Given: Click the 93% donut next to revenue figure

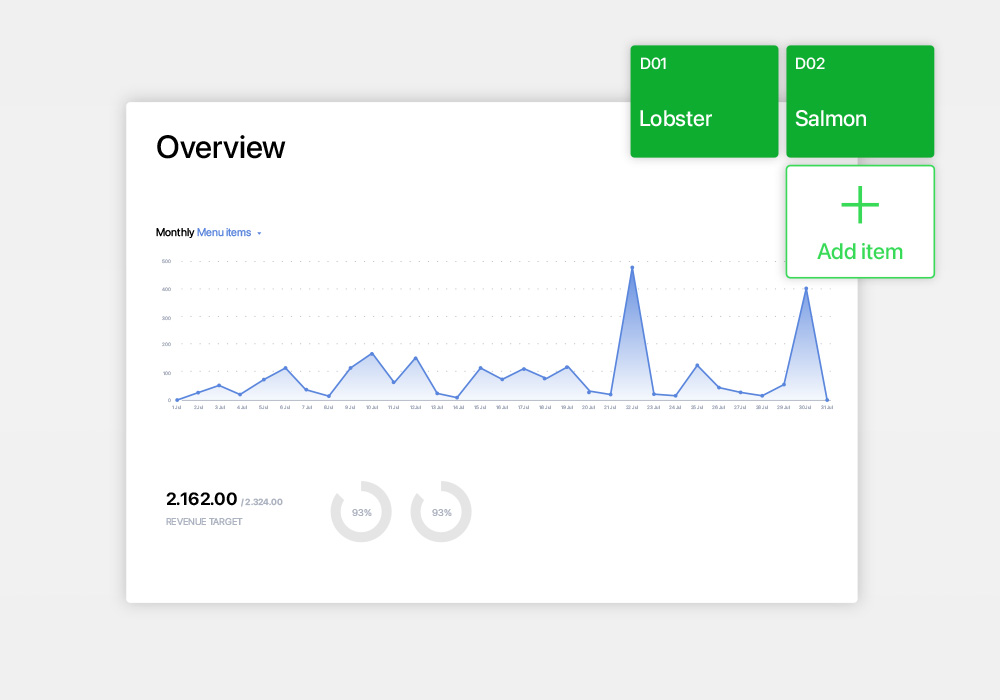Looking at the screenshot, I should click(x=361, y=512).
